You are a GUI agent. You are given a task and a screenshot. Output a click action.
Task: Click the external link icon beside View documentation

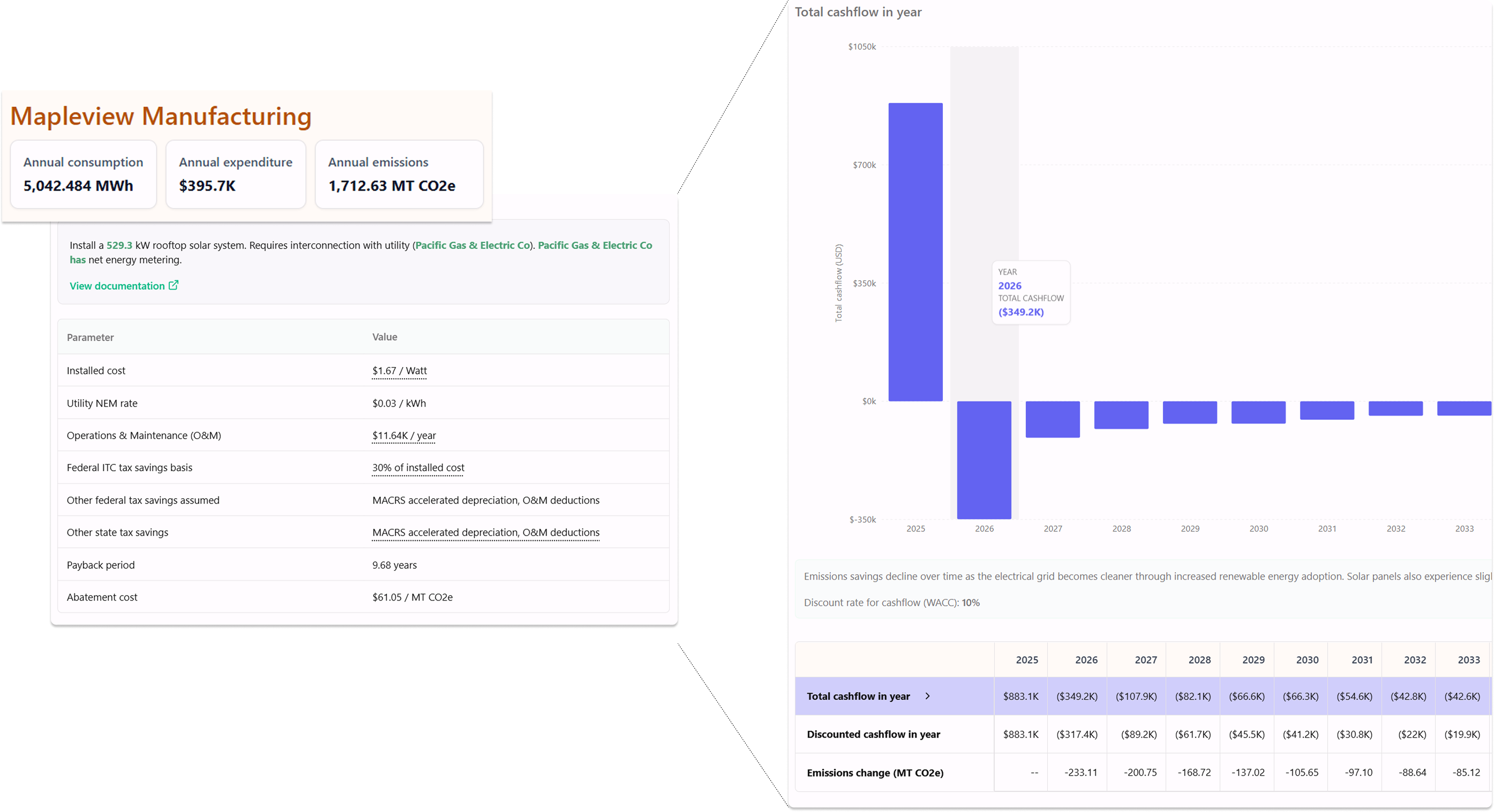(174, 285)
